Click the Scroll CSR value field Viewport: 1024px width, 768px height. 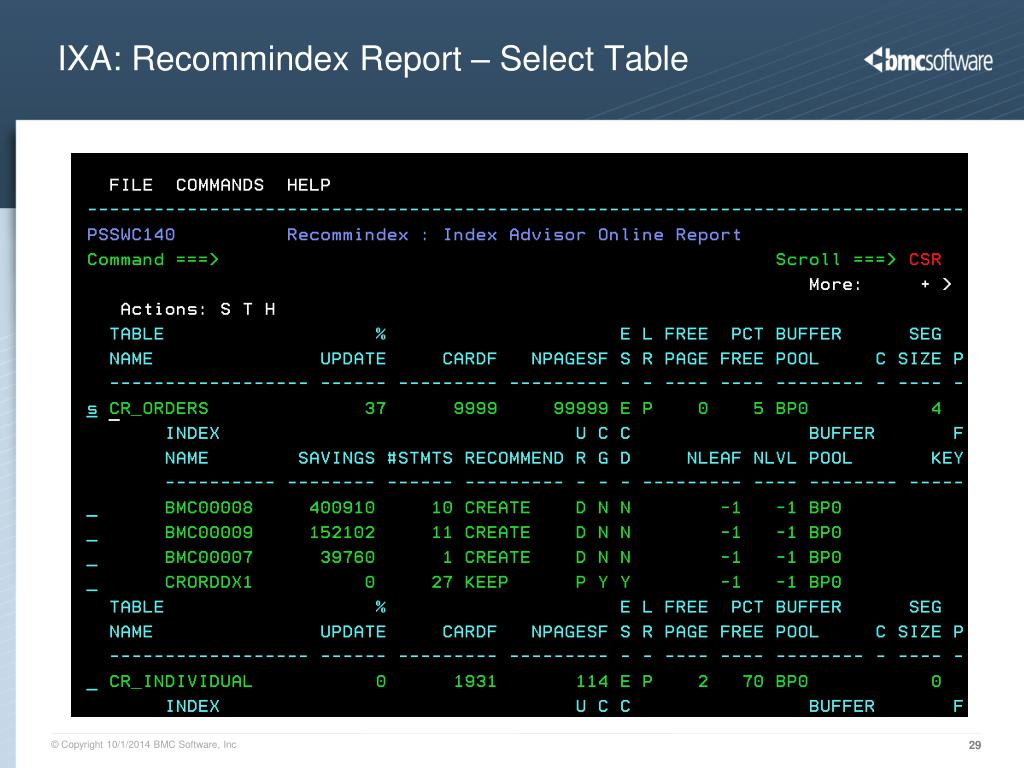925,259
